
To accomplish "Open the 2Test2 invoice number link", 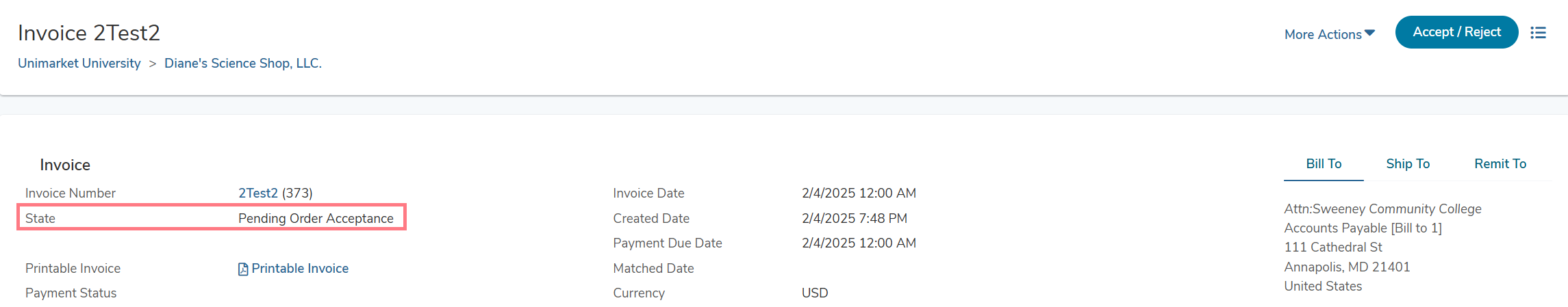I will click(x=258, y=193).
